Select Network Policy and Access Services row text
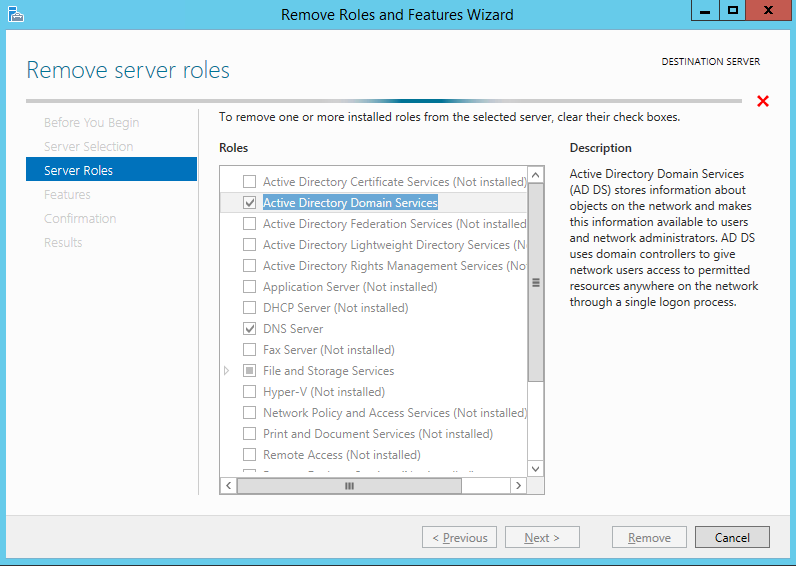The image size is (796, 566). click(394, 413)
